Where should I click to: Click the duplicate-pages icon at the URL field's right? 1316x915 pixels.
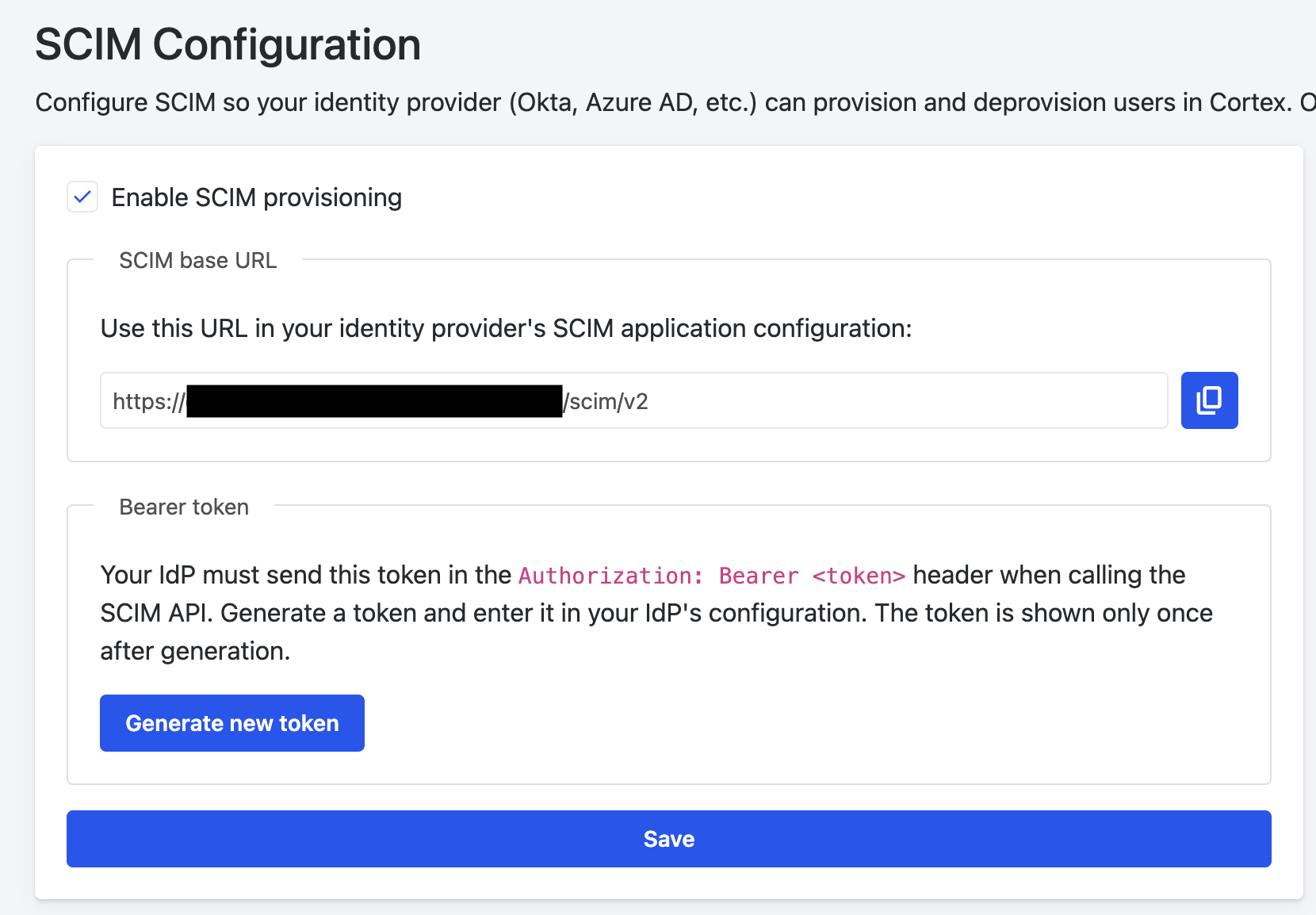1208,400
